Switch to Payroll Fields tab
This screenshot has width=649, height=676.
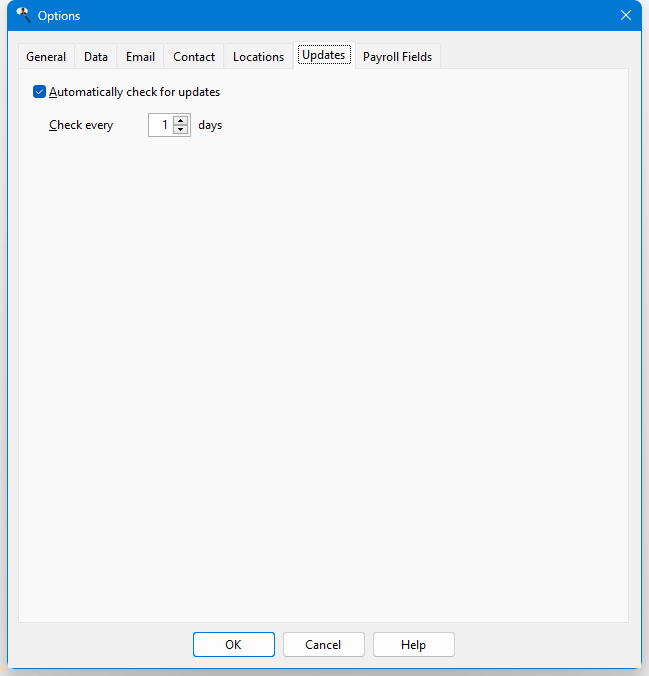pyautogui.click(x=397, y=56)
